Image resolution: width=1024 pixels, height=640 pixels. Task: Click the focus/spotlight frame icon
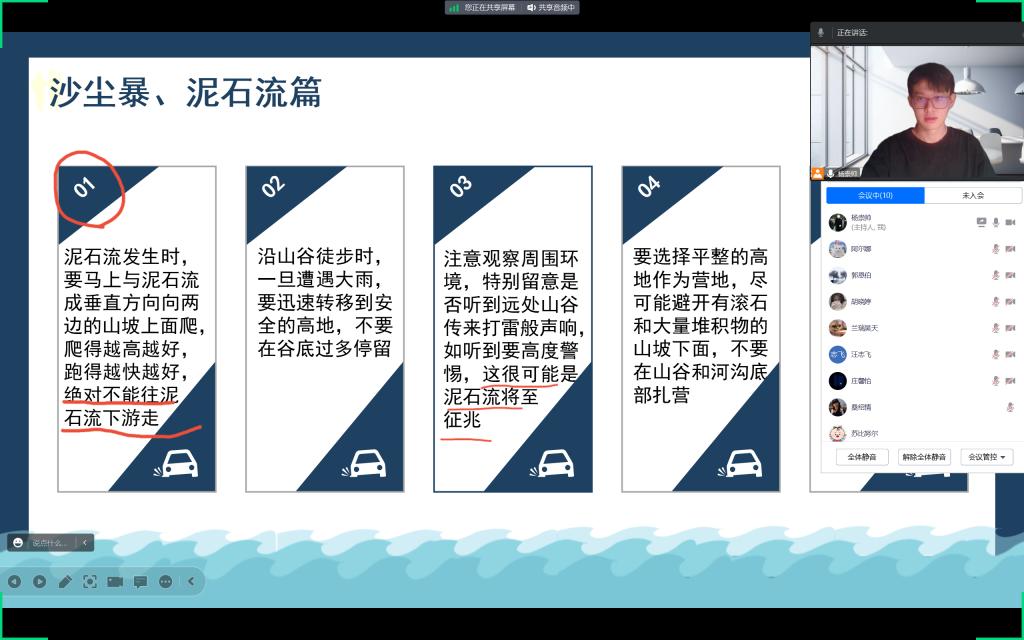pos(90,581)
